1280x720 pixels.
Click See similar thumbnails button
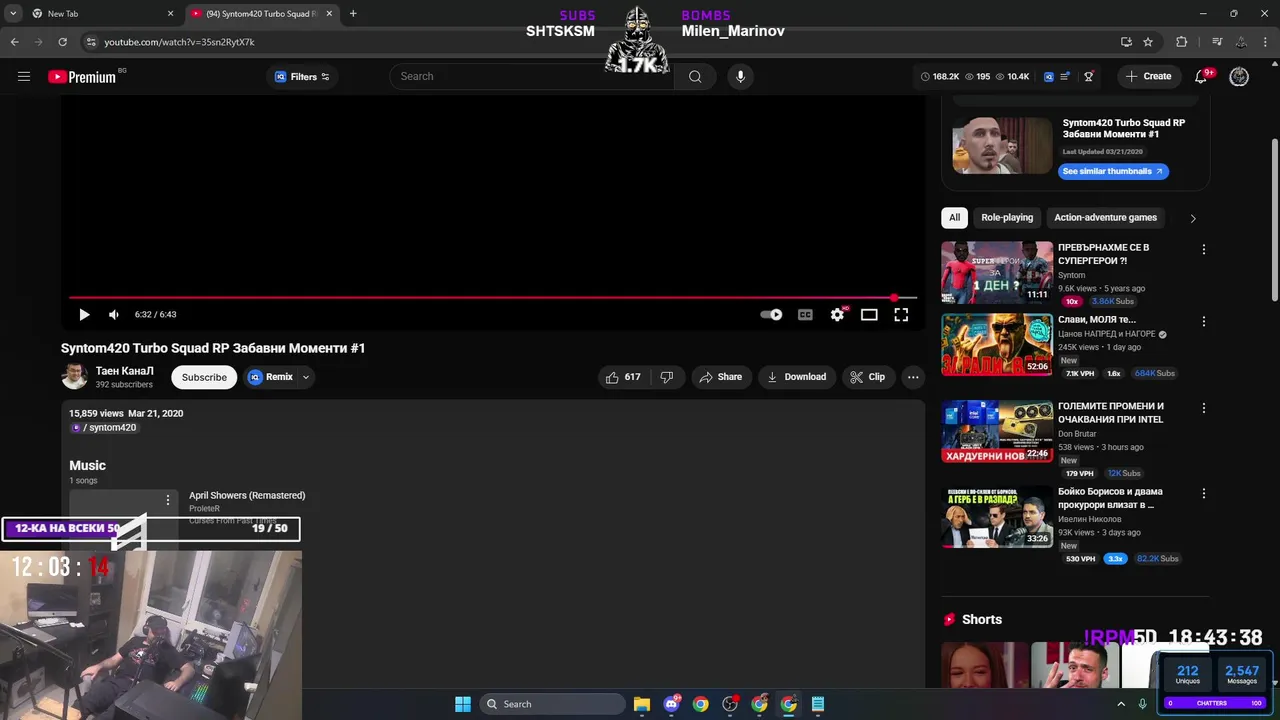1113,171
